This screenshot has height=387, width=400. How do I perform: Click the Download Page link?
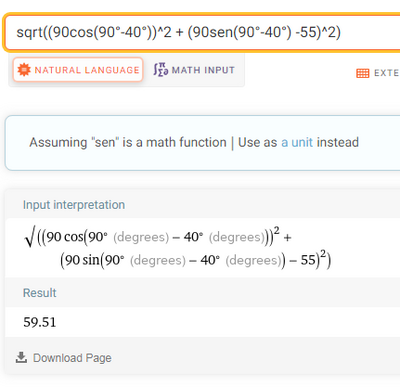pos(63,358)
